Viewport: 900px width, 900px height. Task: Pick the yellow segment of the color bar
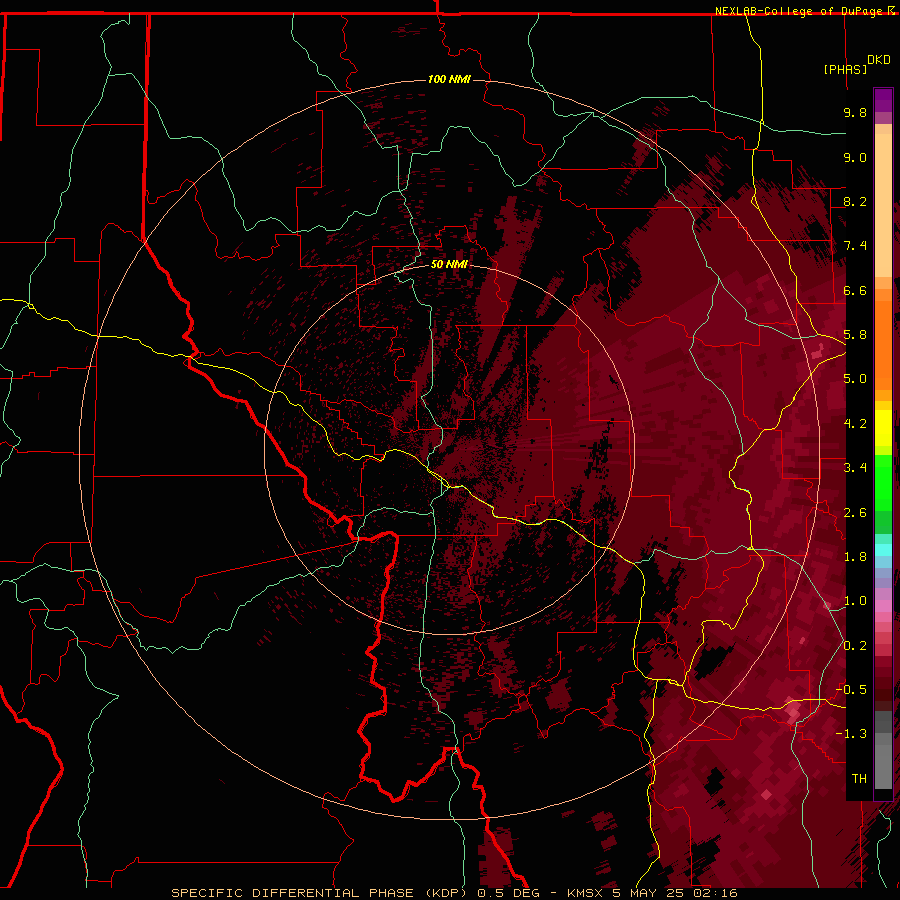click(883, 428)
